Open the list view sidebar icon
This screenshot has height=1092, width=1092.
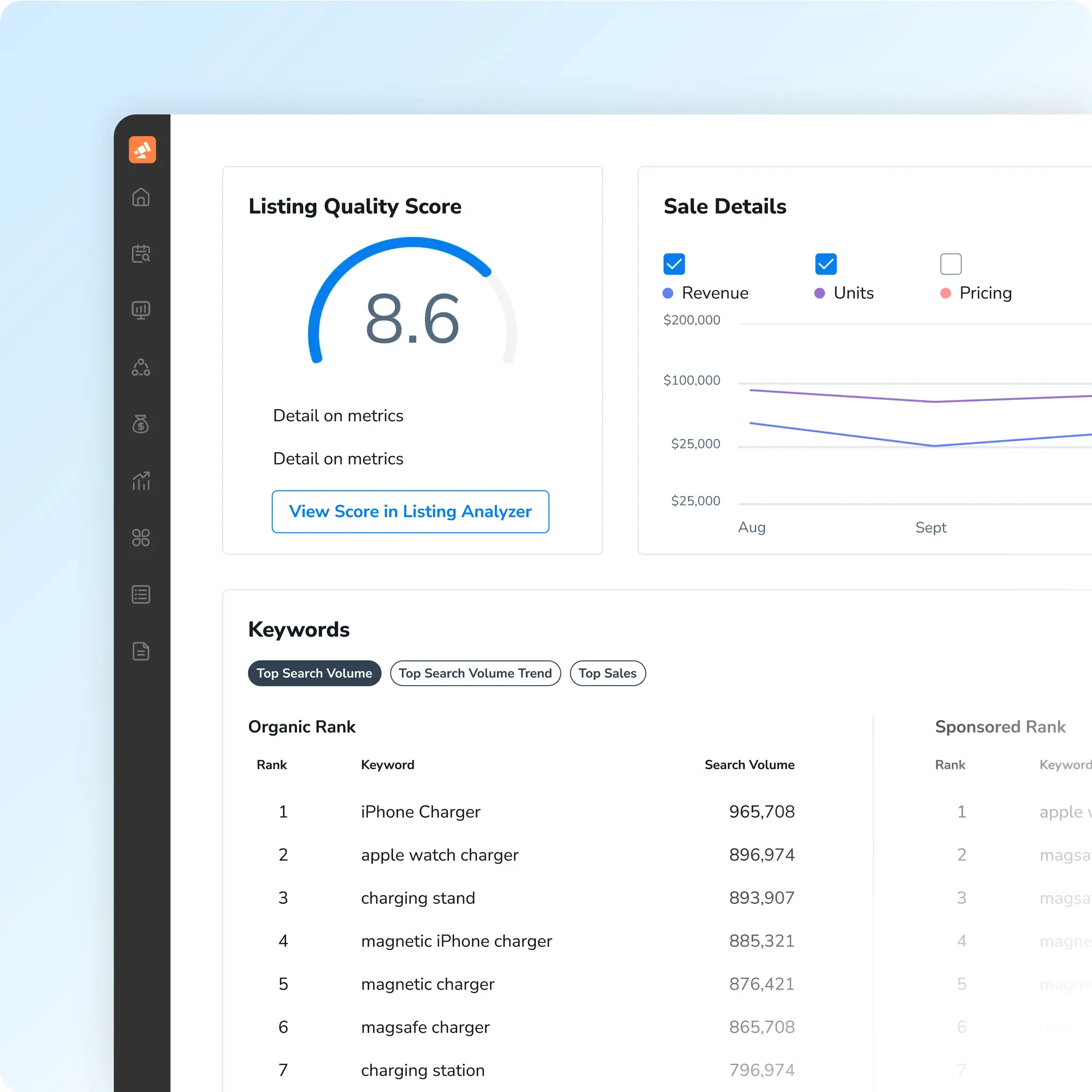click(x=141, y=595)
